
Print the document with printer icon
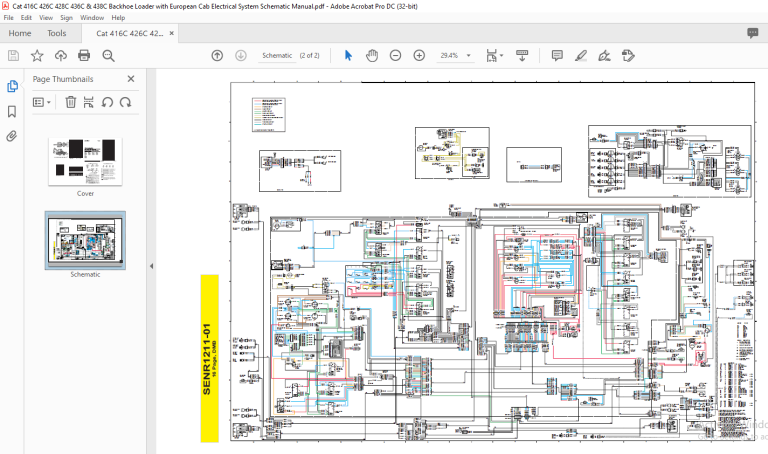click(x=84, y=55)
